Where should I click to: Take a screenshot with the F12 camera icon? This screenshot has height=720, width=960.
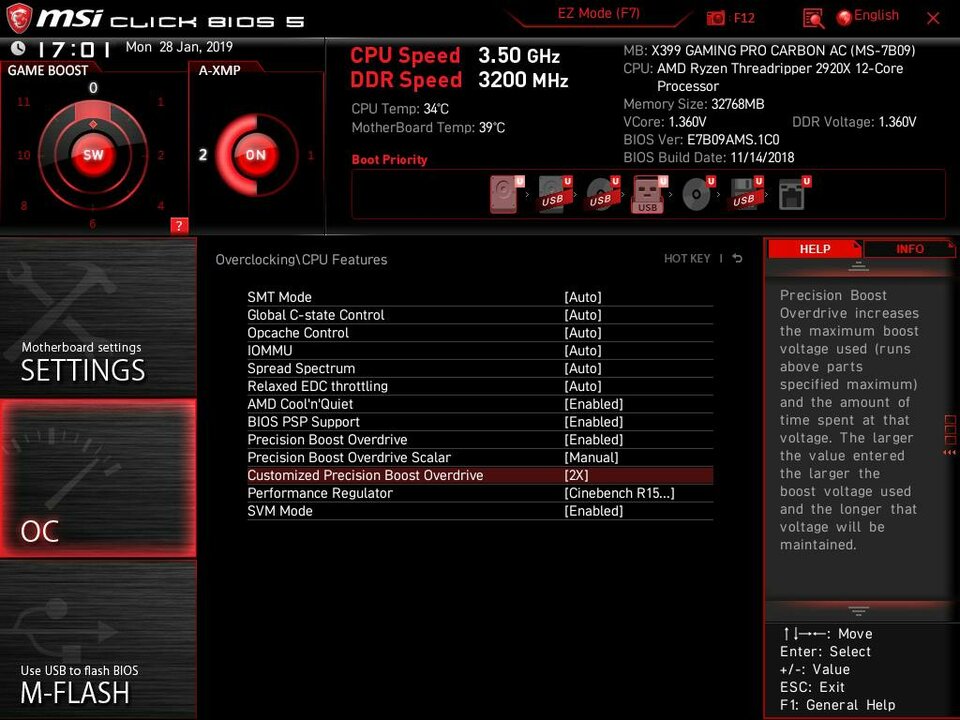click(x=715, y=18)
